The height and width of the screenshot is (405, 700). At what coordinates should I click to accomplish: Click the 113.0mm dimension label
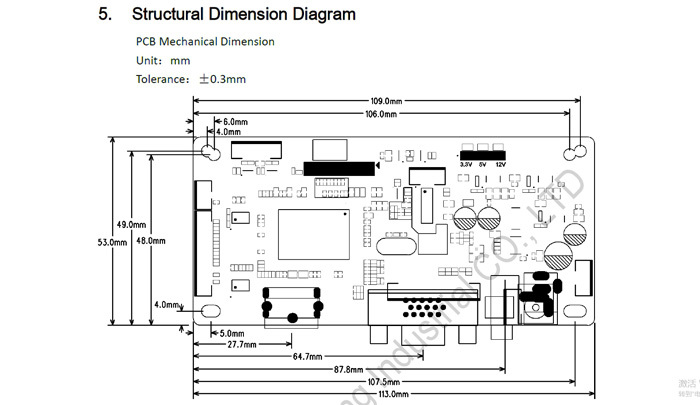[393, 394]
